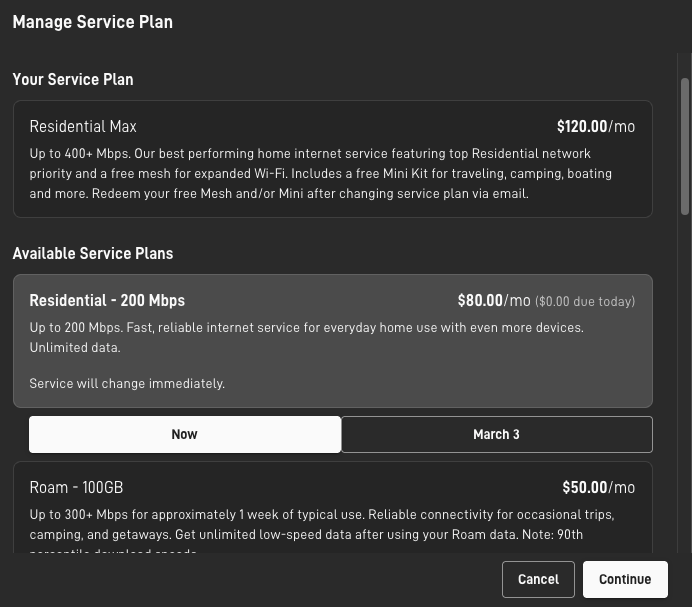
Task: Click the $120.00/mo current plan price
Action: pos(595,126)
